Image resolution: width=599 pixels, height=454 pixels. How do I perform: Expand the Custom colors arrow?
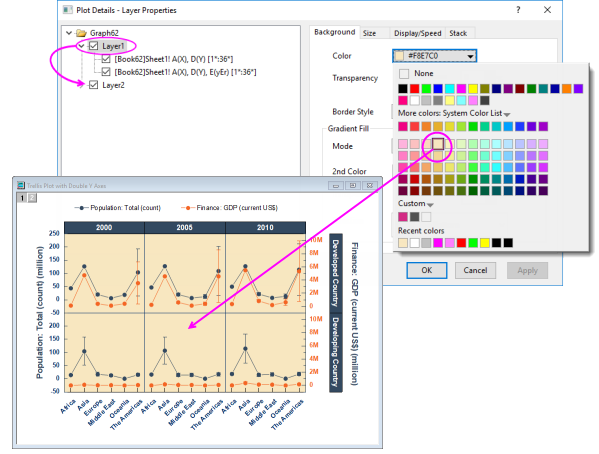[x=430, y=205]
